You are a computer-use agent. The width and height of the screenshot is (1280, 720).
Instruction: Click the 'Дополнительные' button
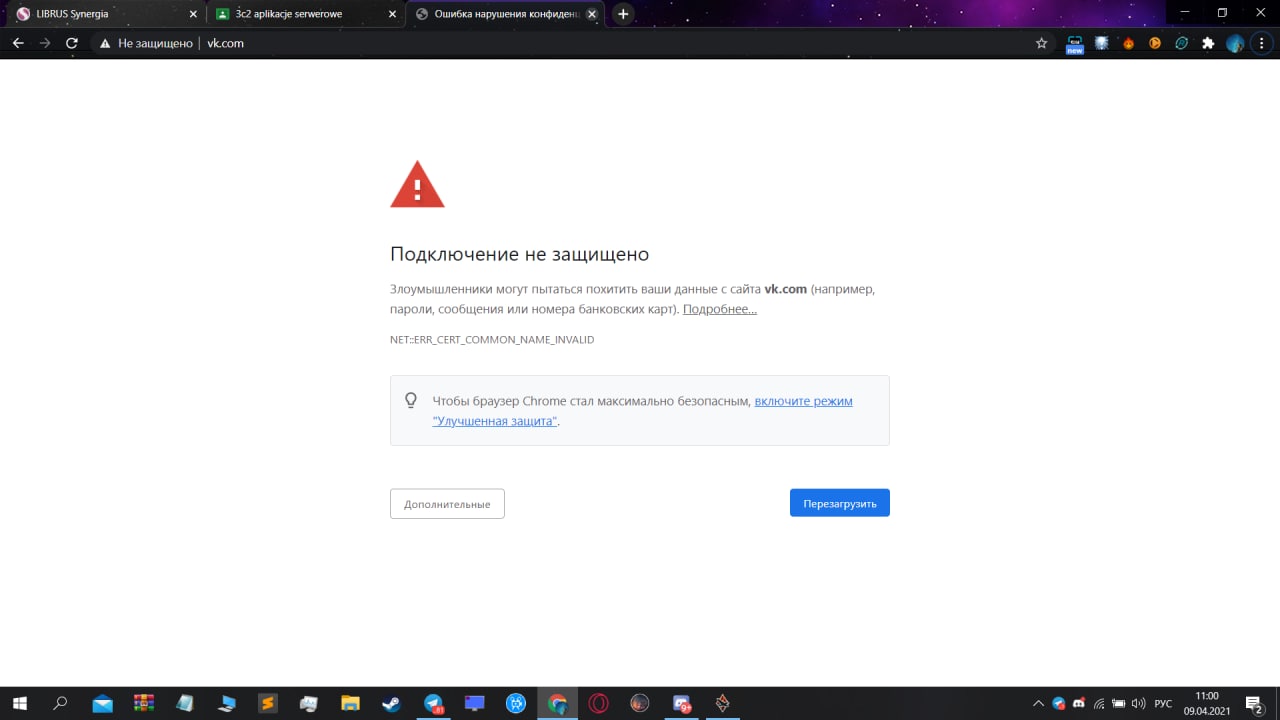(447, 504)
